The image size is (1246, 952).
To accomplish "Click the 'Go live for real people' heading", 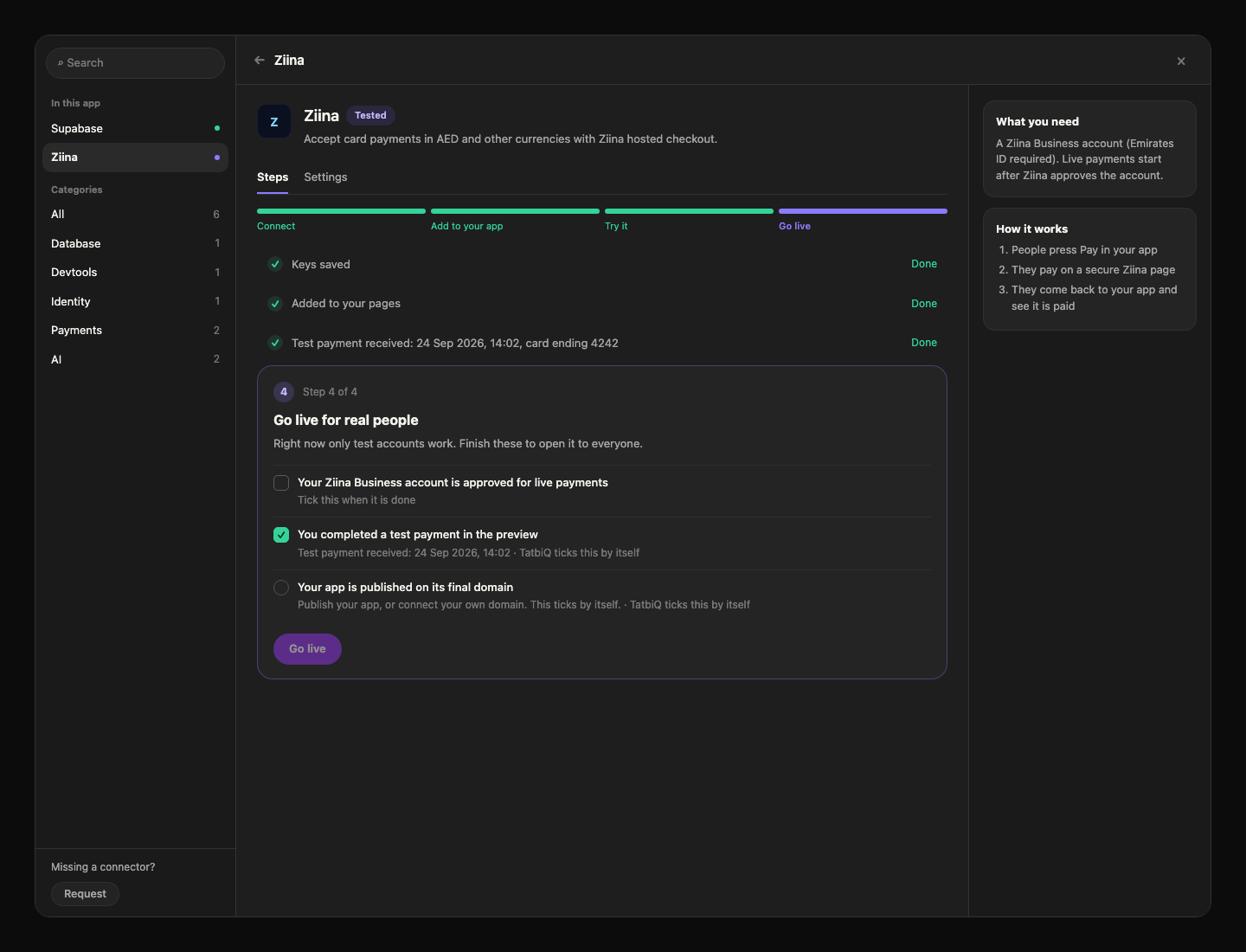I will (x=346, y=421).
